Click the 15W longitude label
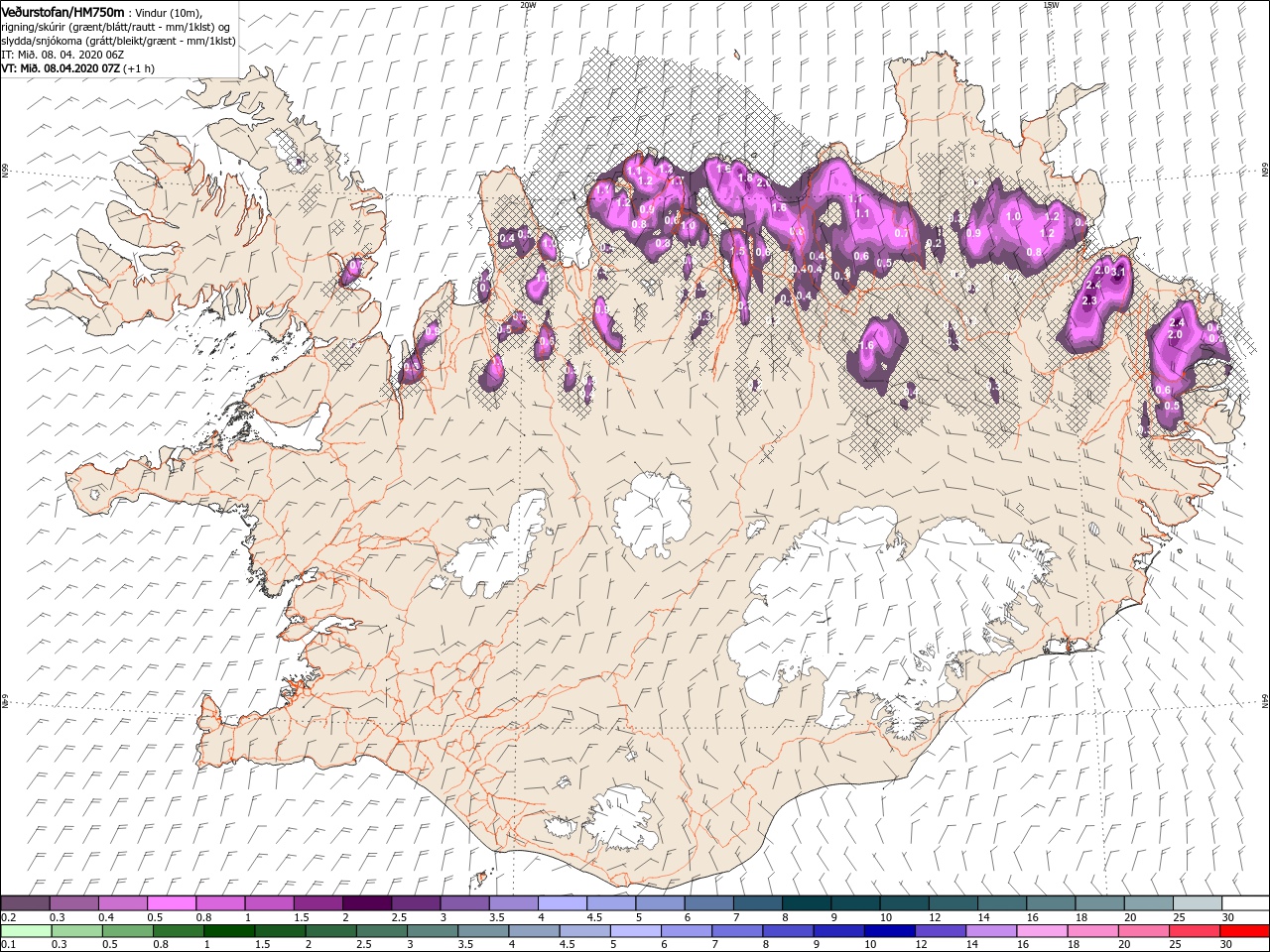Viewport: 1270px width, 952px height. 1049,5
